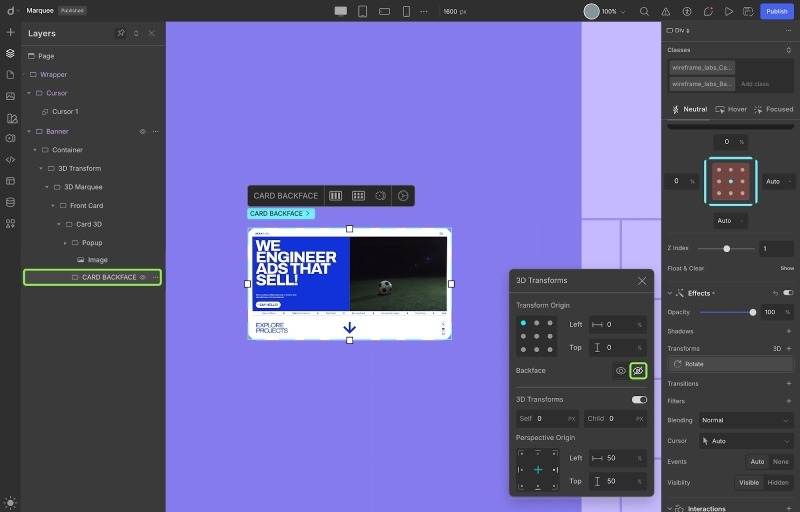Select the tablet breakpoint device icon
800x512 pixels.
click(362, 11)
